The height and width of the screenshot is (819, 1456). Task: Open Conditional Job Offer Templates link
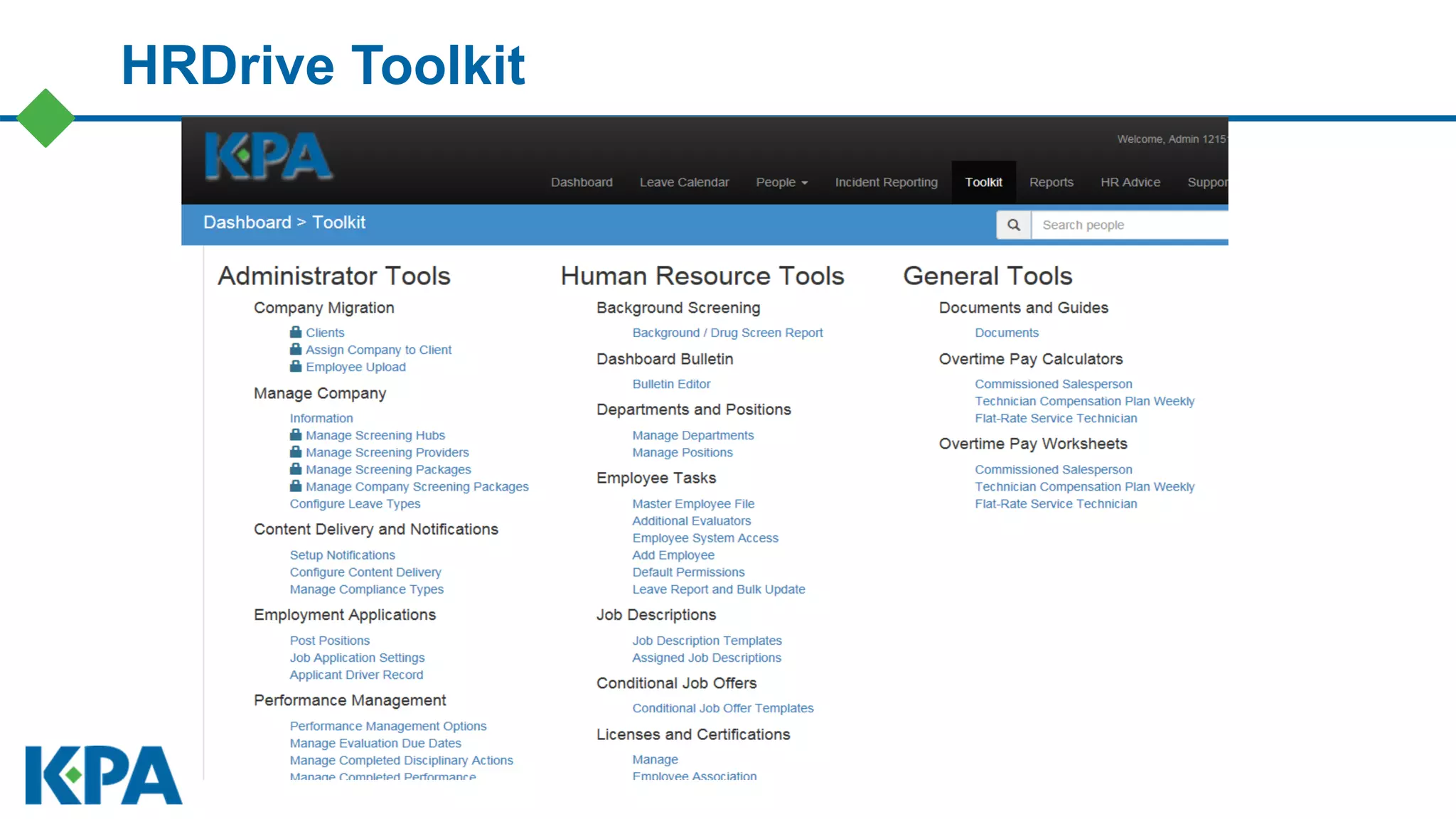723,708
